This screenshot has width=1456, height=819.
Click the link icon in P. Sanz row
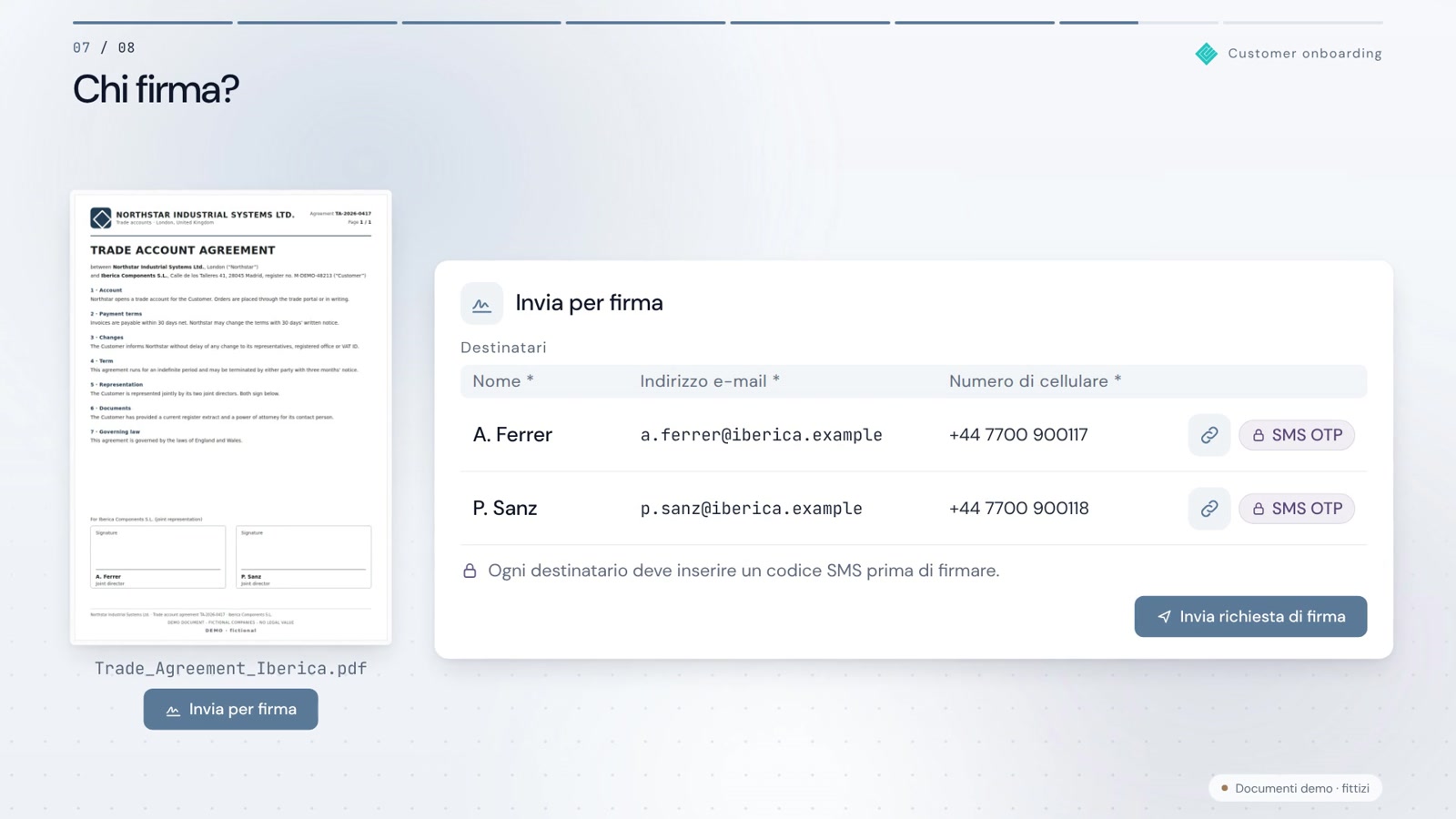point(1208,509)
